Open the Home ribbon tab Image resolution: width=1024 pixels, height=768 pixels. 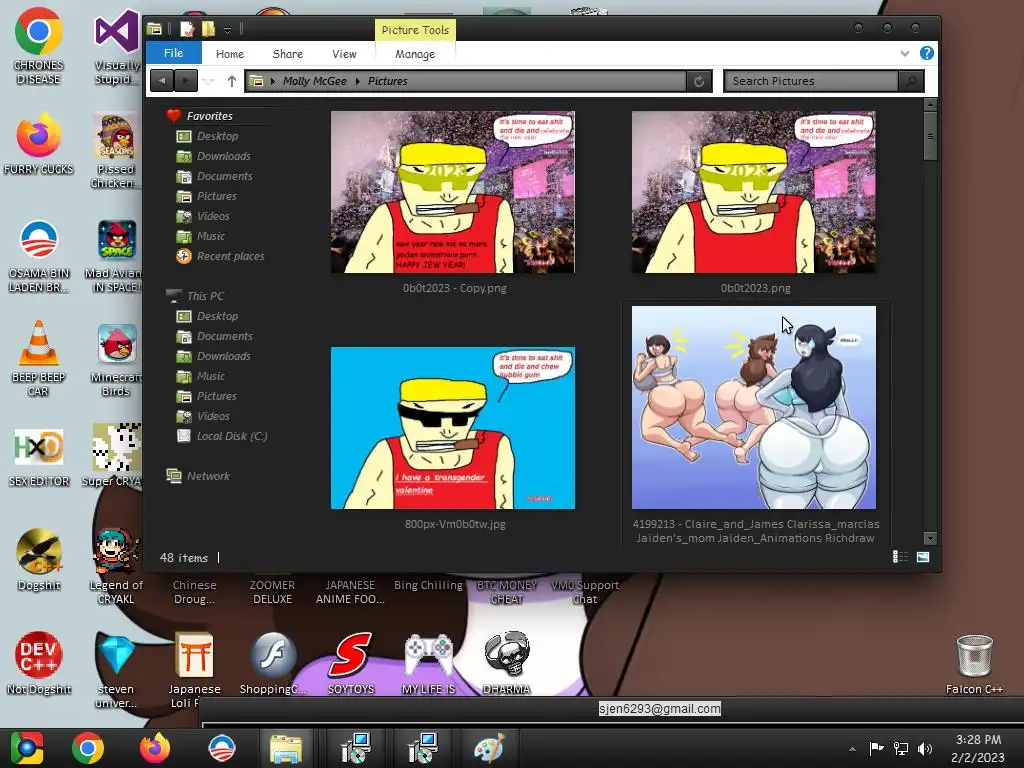coord(230,54)
